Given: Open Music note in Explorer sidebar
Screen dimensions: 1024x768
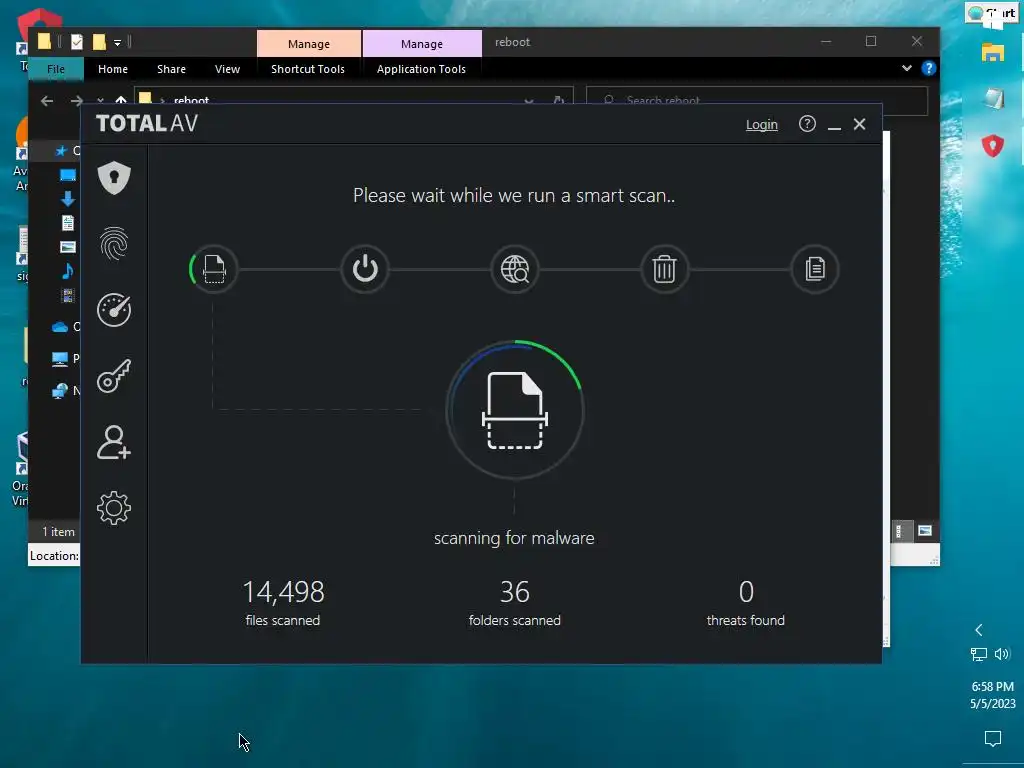Looking at the screenshot, I should [x=67, y=271].
